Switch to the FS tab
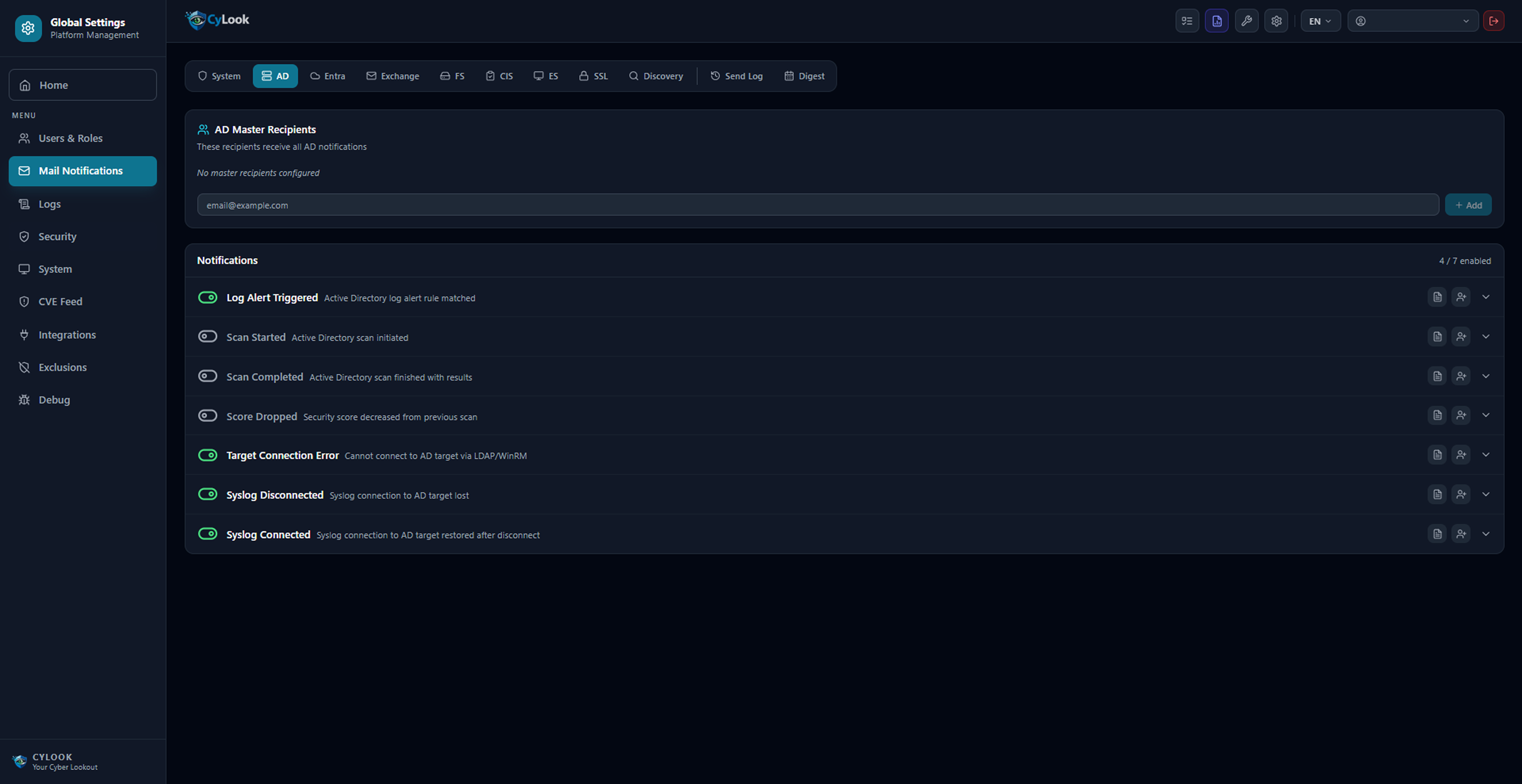 (453, 76)
